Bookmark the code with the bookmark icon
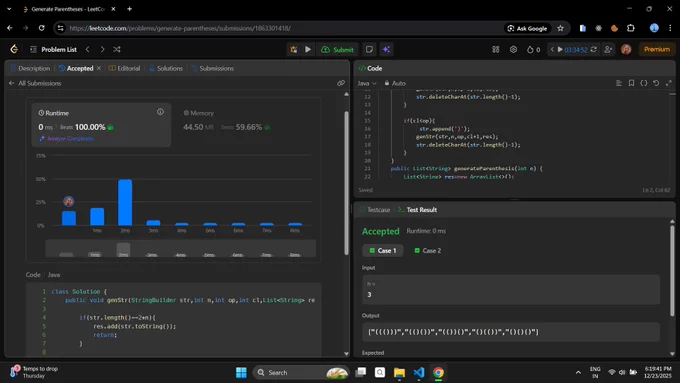This screenshot has height=383, width=680. tap(631, 83)
